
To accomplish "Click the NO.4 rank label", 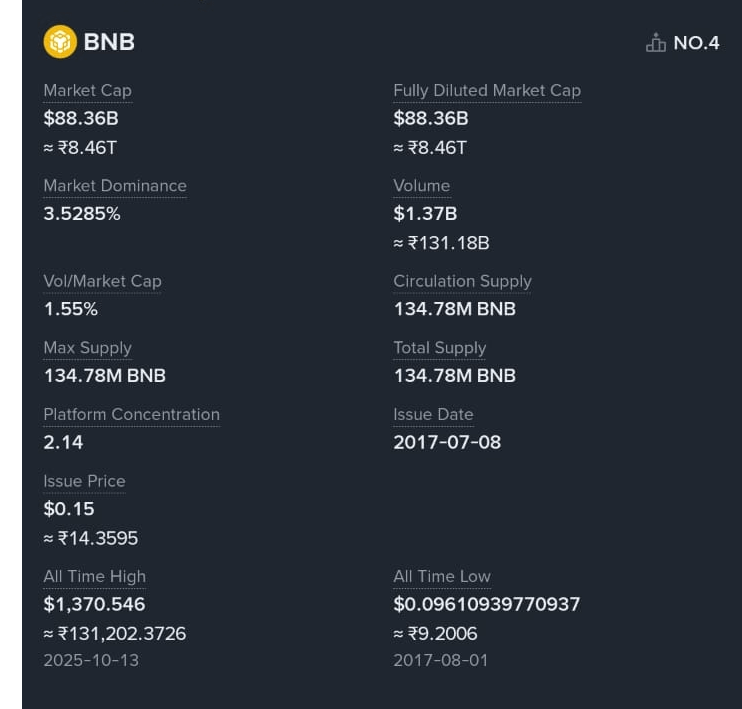I will [x=696, y=43].
